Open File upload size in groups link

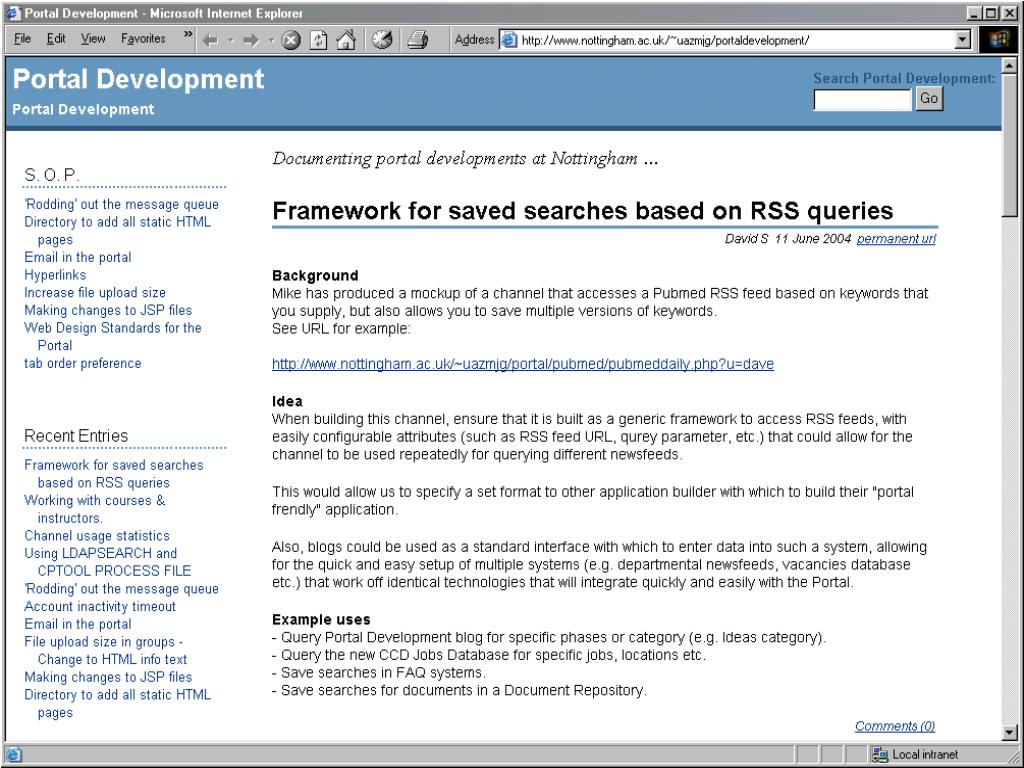tap(106, 650)
